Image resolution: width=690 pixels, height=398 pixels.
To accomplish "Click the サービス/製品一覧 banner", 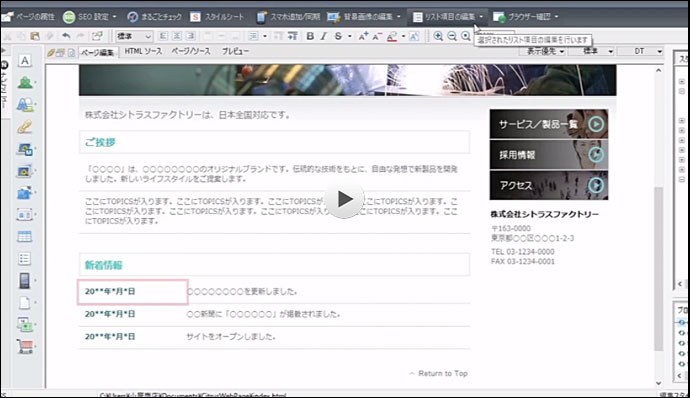I will (549, 124).
